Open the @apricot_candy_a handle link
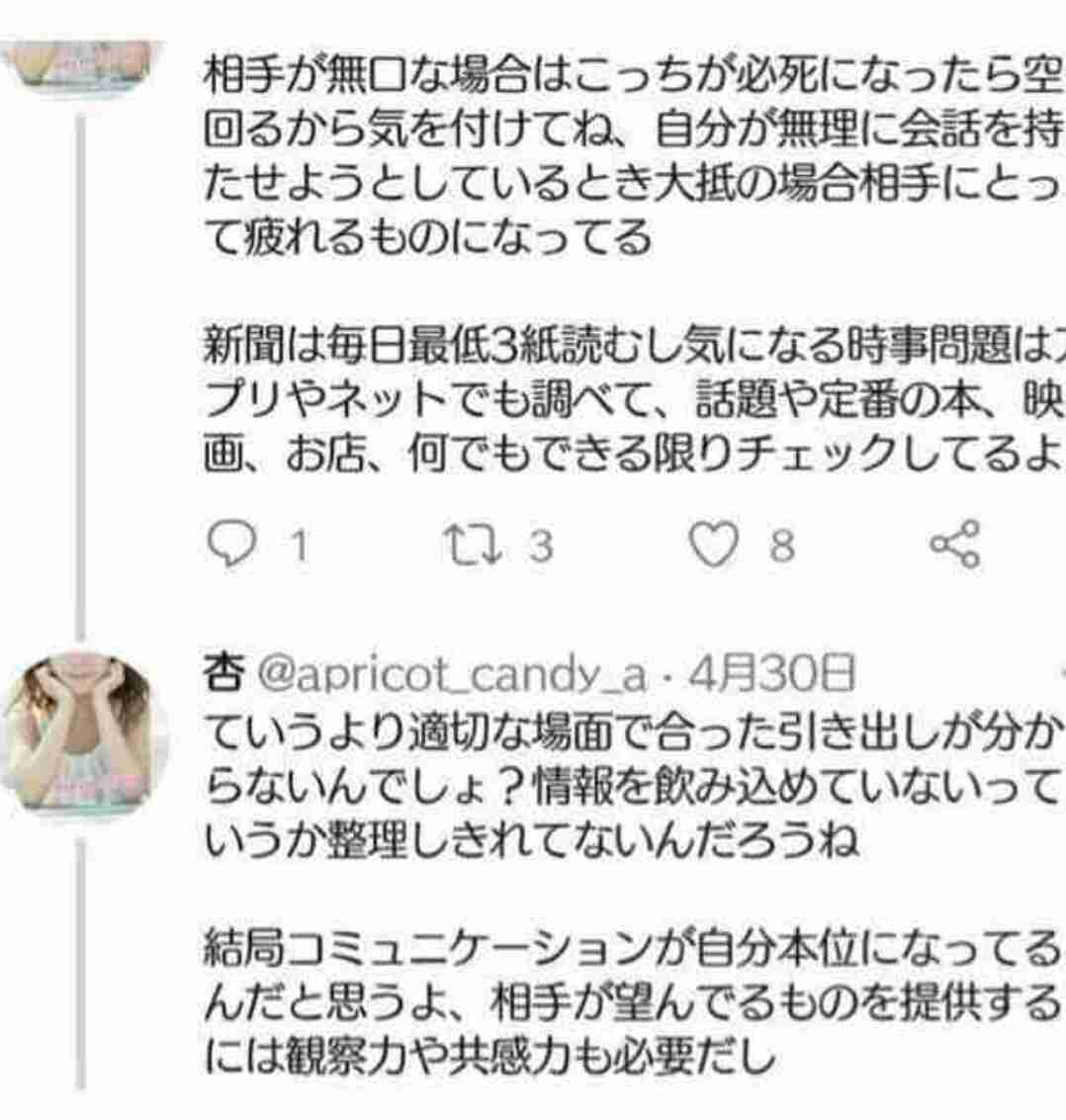The height and width of the screenshot is (1120, 1066). click(452, 674)
